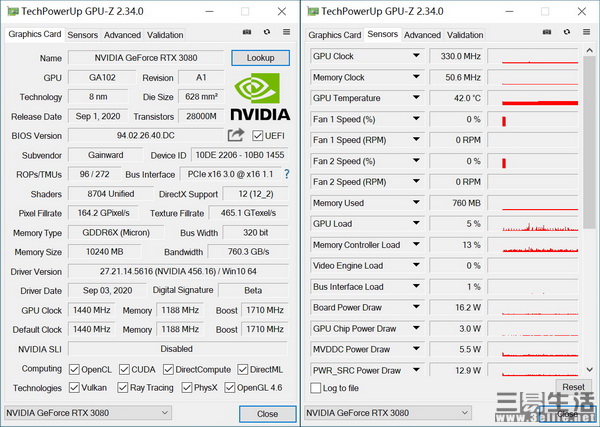Open the GPU Clock sensor dropdown

416,56
